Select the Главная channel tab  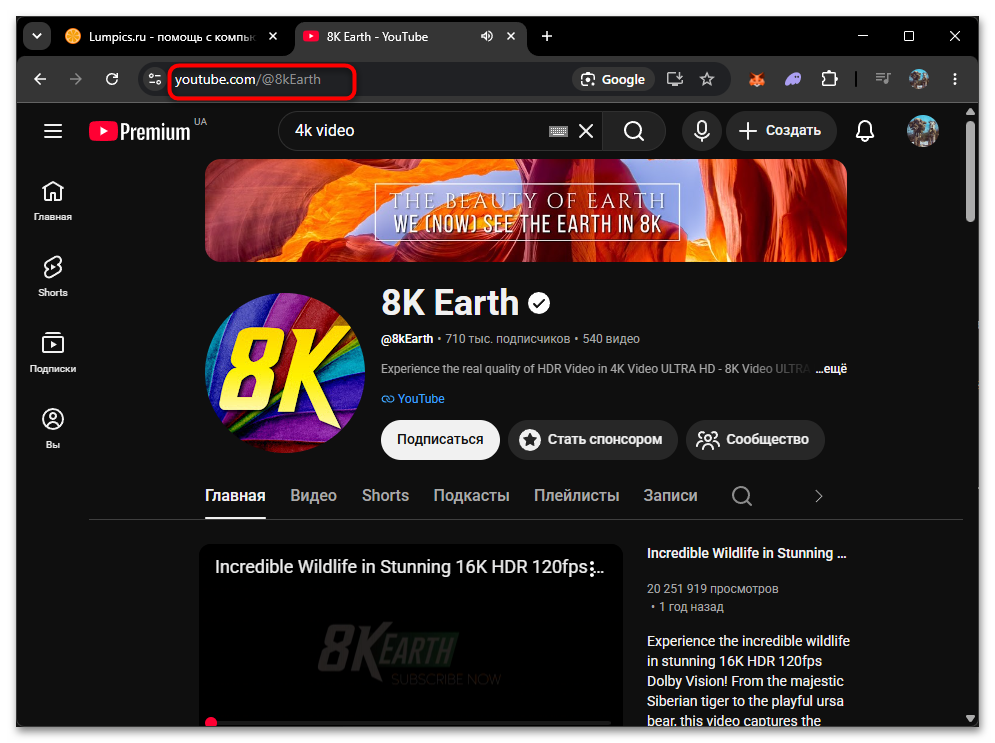235,496
